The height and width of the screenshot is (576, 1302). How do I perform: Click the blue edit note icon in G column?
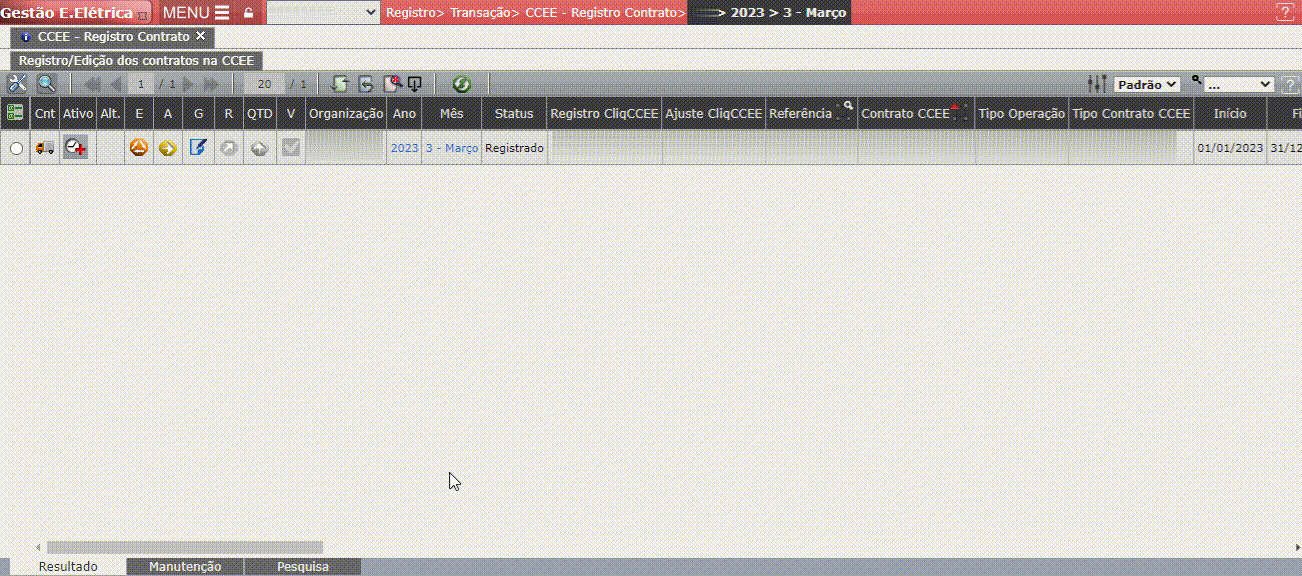[x=198, y=148]
